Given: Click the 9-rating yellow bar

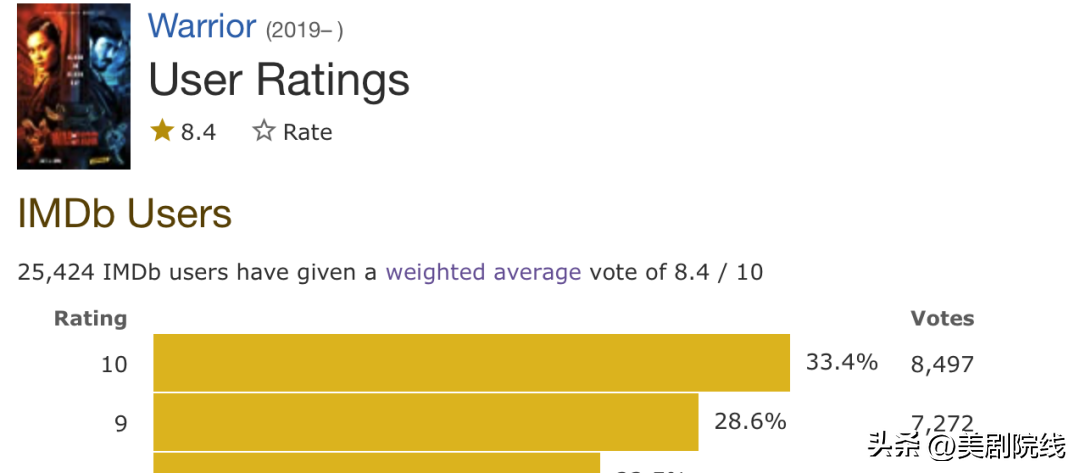Looking at the screenshot, I should point(425,422).
